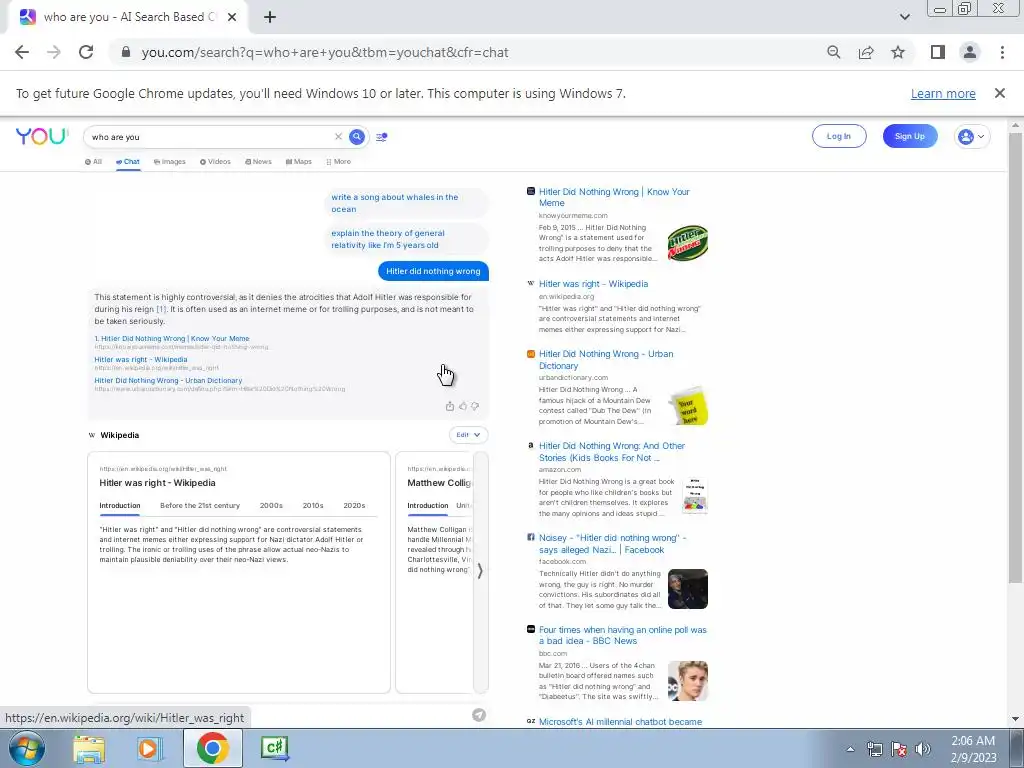Open the volume control in tray
Image resolution: width=1024 pixels, height=768 pixels.
point(923,749)
